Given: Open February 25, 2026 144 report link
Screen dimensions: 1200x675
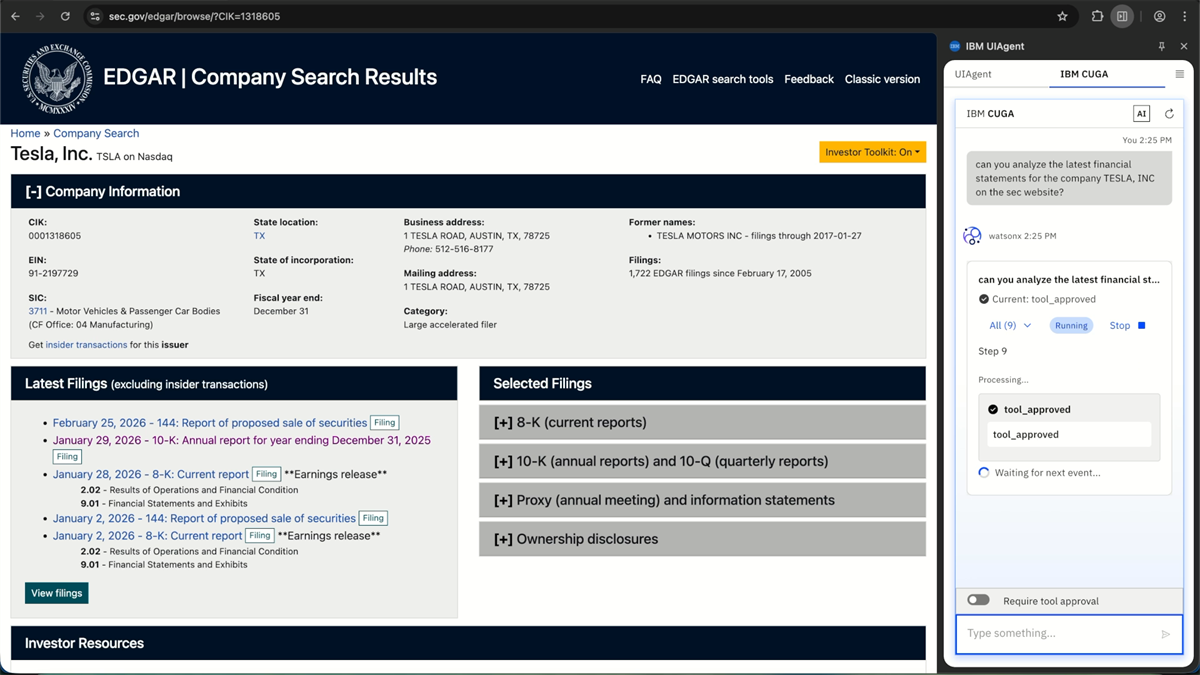Looking at the screenshot, I should click(x=210, y=423).
